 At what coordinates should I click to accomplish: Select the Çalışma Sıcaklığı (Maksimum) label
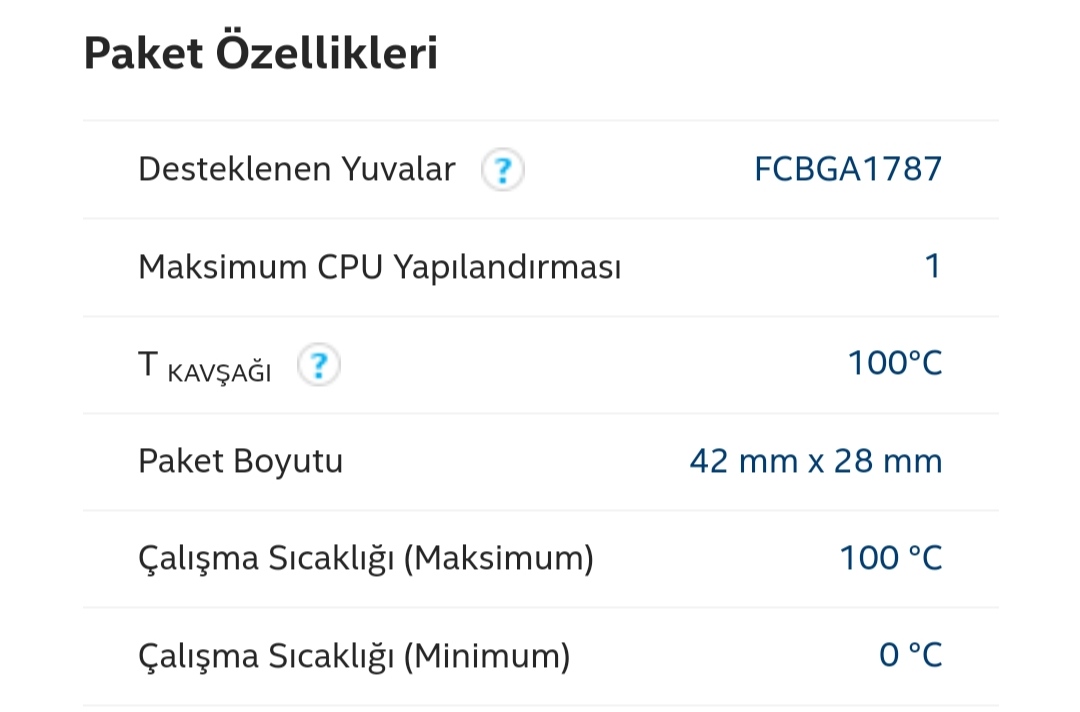[x=366, y=558]
